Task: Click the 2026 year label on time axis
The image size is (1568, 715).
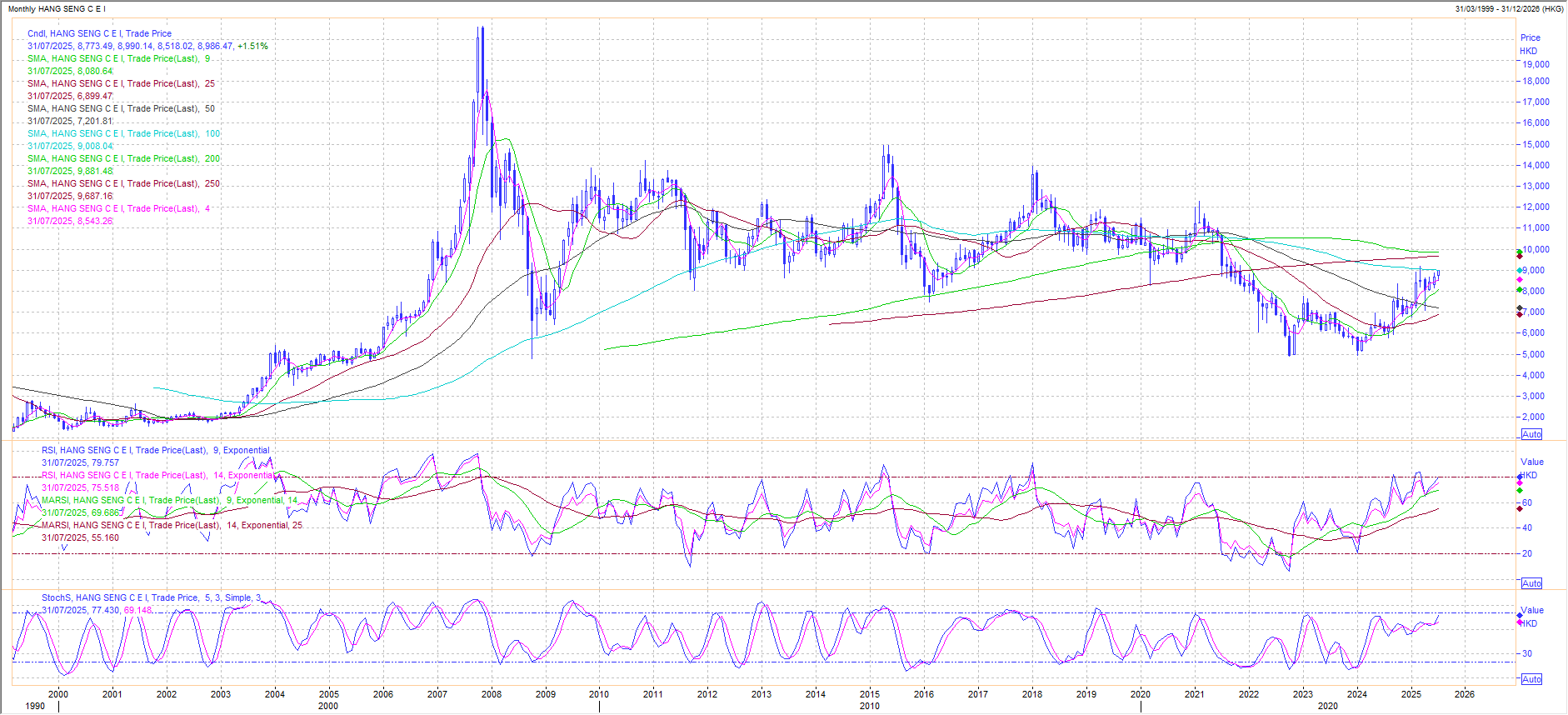Action: pyautogui.click(x=1465, y=694)
